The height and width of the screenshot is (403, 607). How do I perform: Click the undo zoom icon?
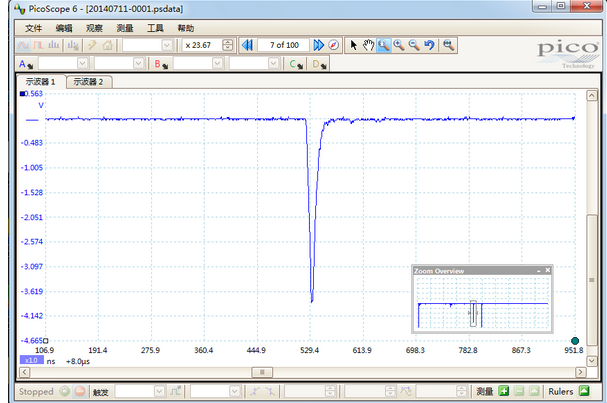(x=429, y=45)
